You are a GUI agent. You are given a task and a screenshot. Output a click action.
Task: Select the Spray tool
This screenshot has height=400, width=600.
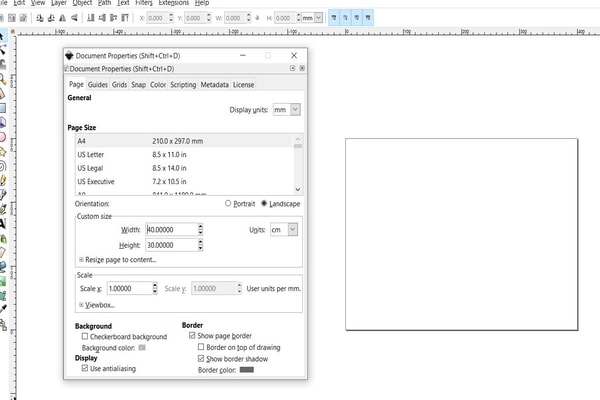pos(3,239)
